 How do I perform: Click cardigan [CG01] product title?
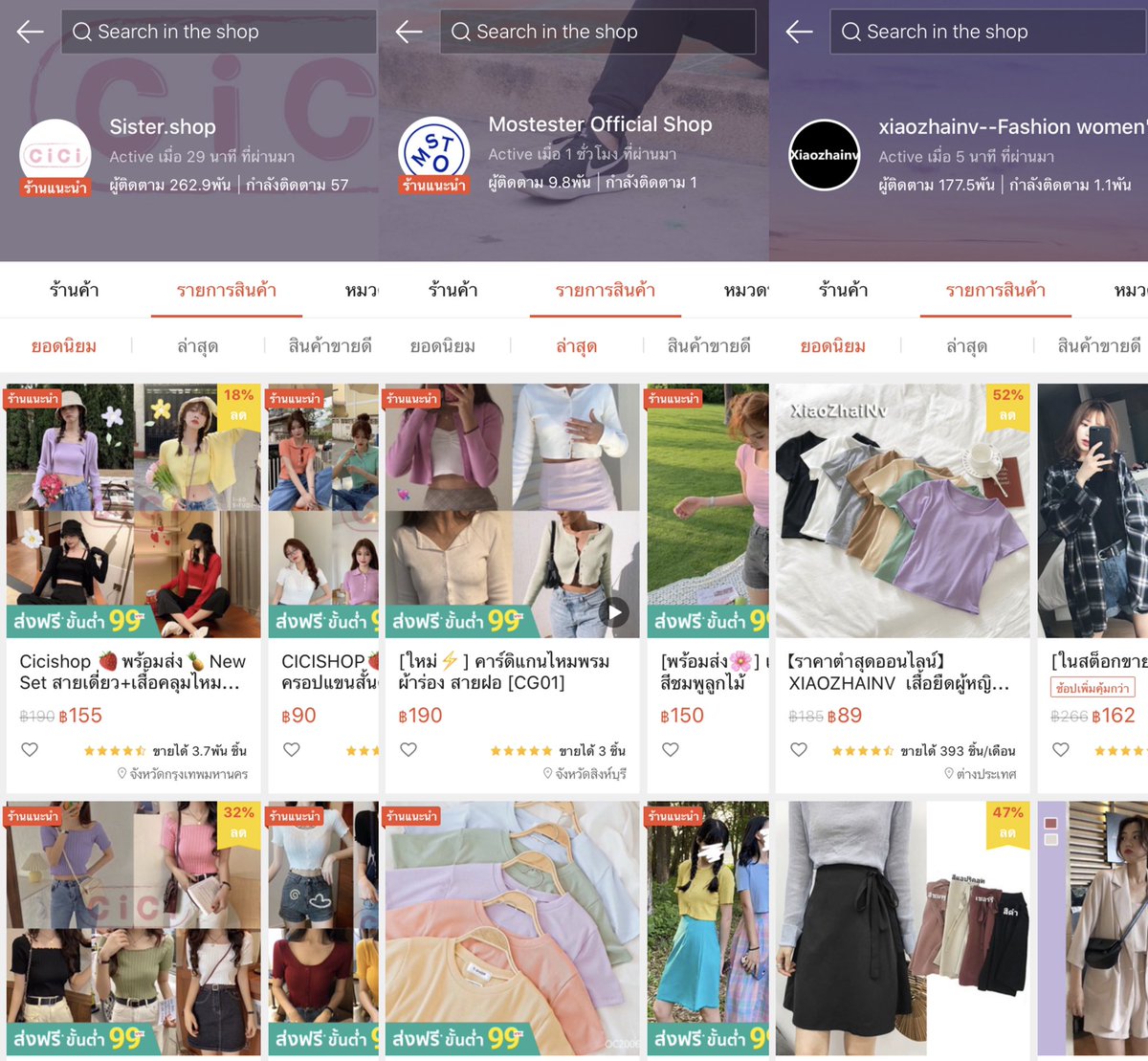point(504,672)
